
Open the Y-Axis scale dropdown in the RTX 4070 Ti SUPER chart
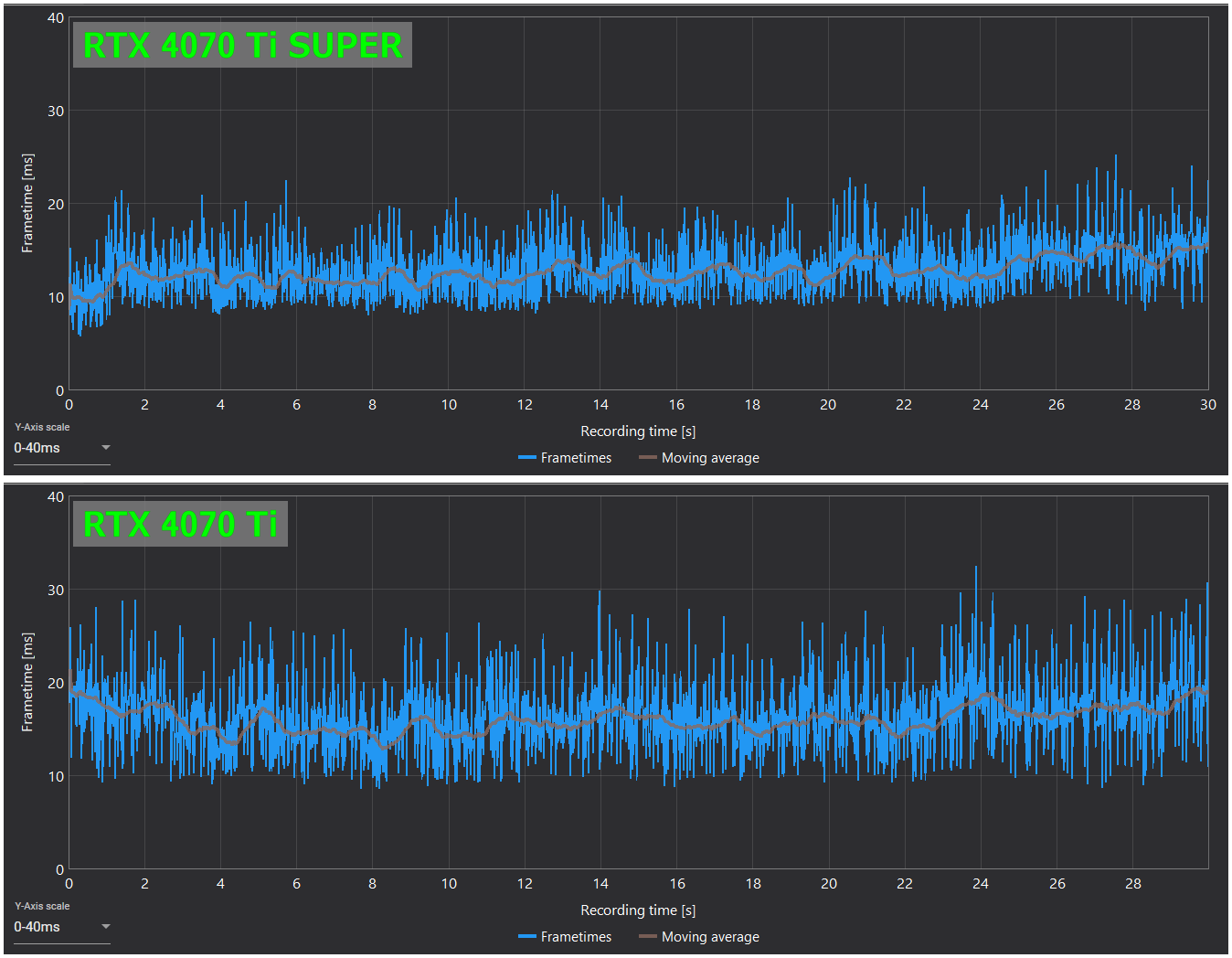pos(62,449)
